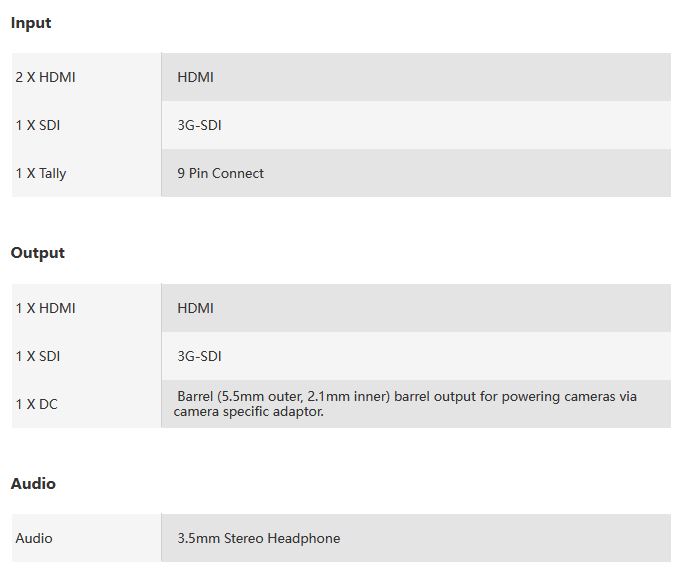Select 1 X SDI label under Input
Viewport: 687px width, 576px height.
(x=38, y=125)
